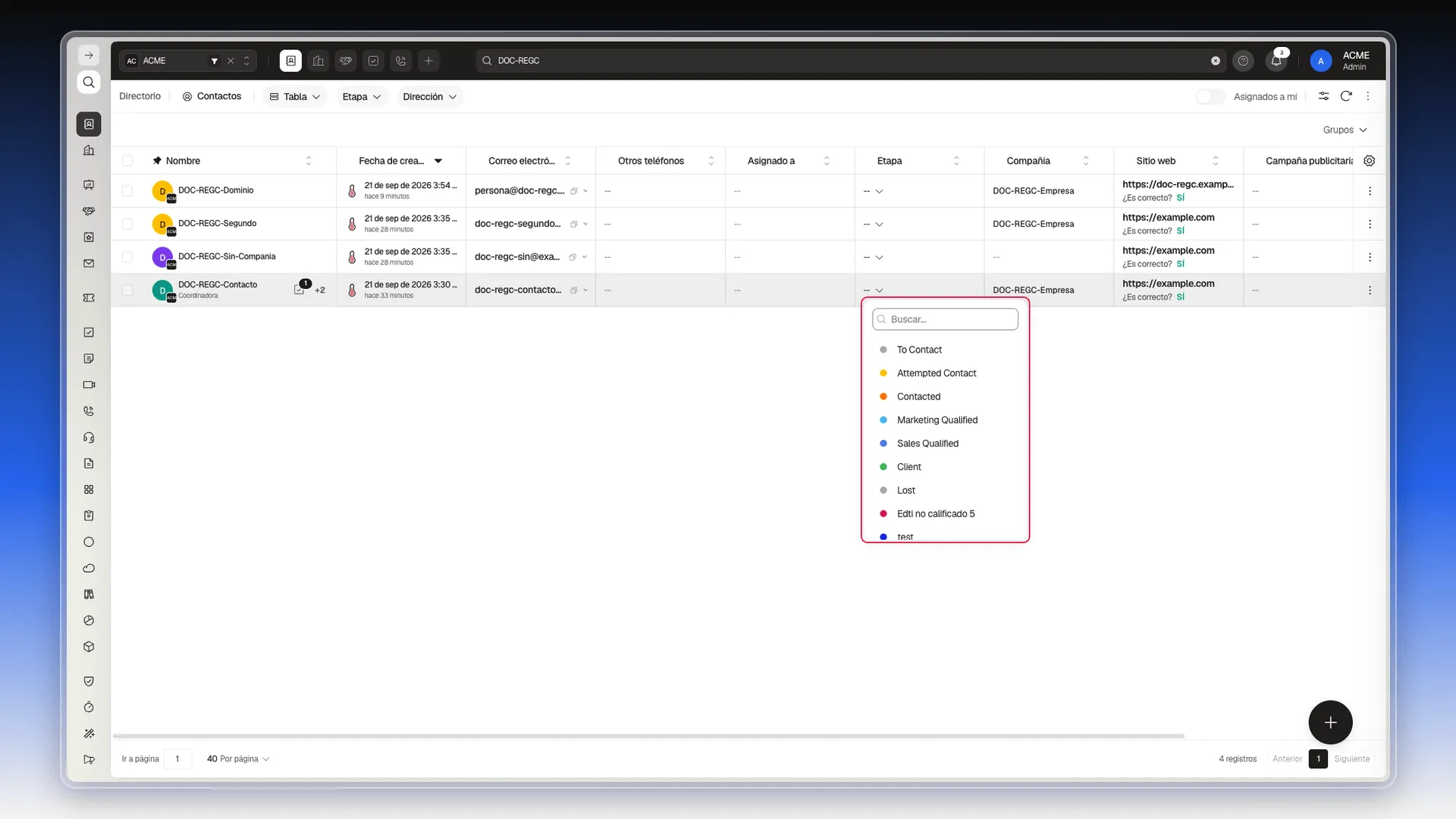The width and height of the screenshot is (1456, 819).
Task: Select checkbox for DOC-REGC-Dominio row
Action: (127, 191)
